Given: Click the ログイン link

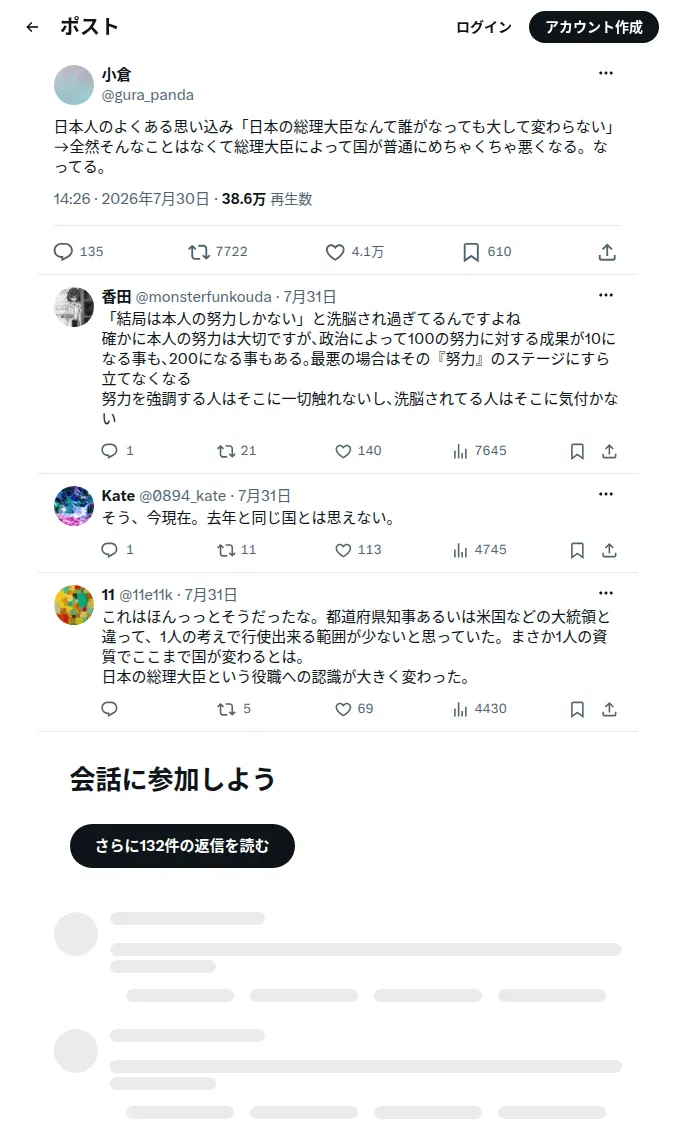Looking at the screenshot, I should pyautogui.click(x=483, y=27).
